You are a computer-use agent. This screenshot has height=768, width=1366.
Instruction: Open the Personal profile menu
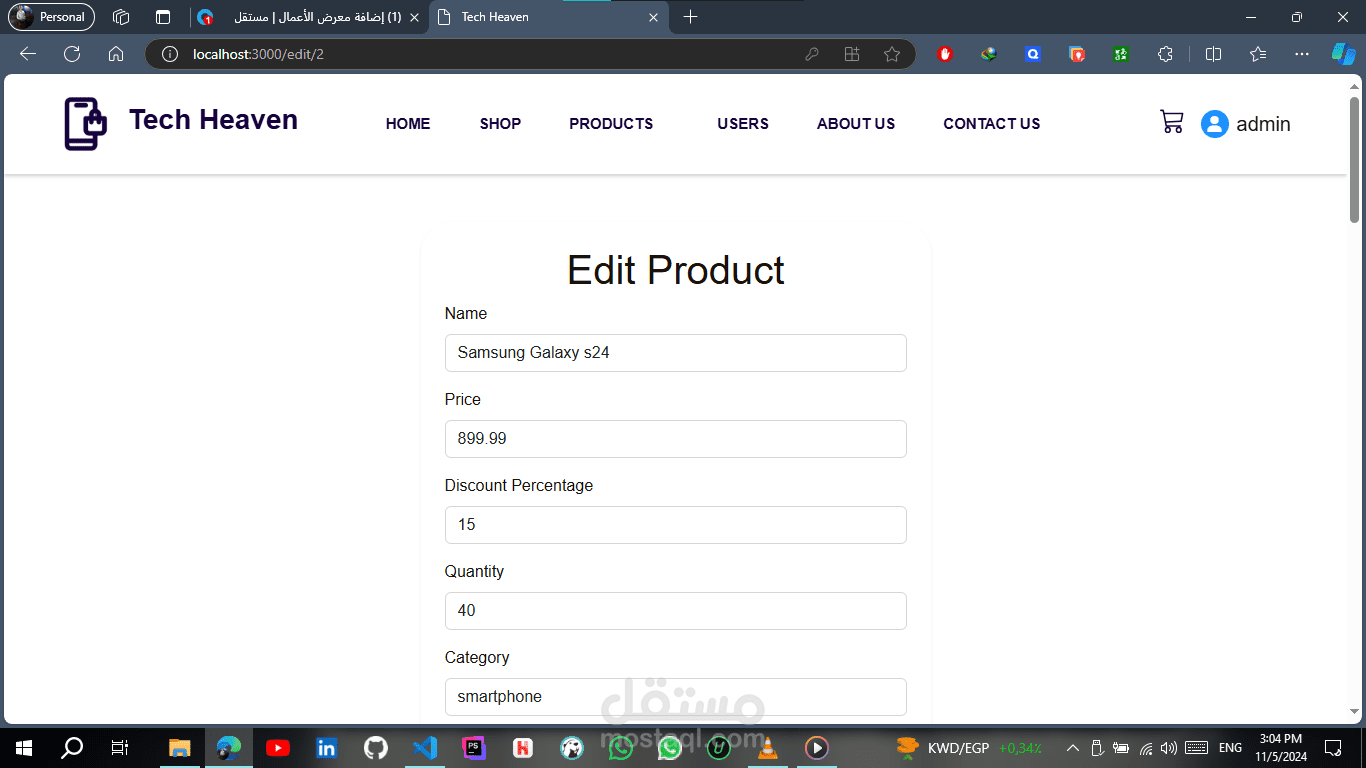(x=51, y=17)
